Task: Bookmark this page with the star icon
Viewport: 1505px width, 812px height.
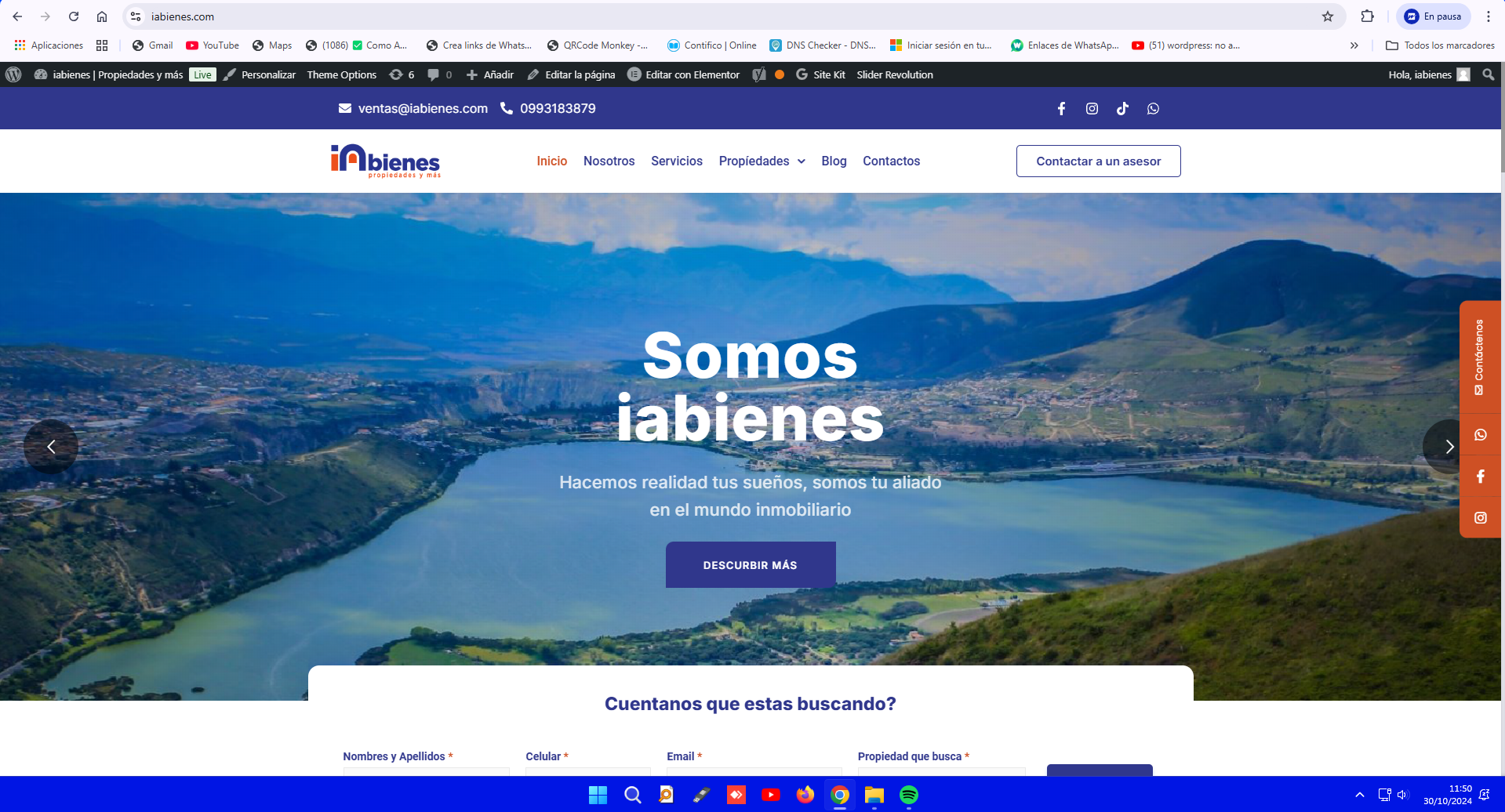Action: (x=1328, y=16)
